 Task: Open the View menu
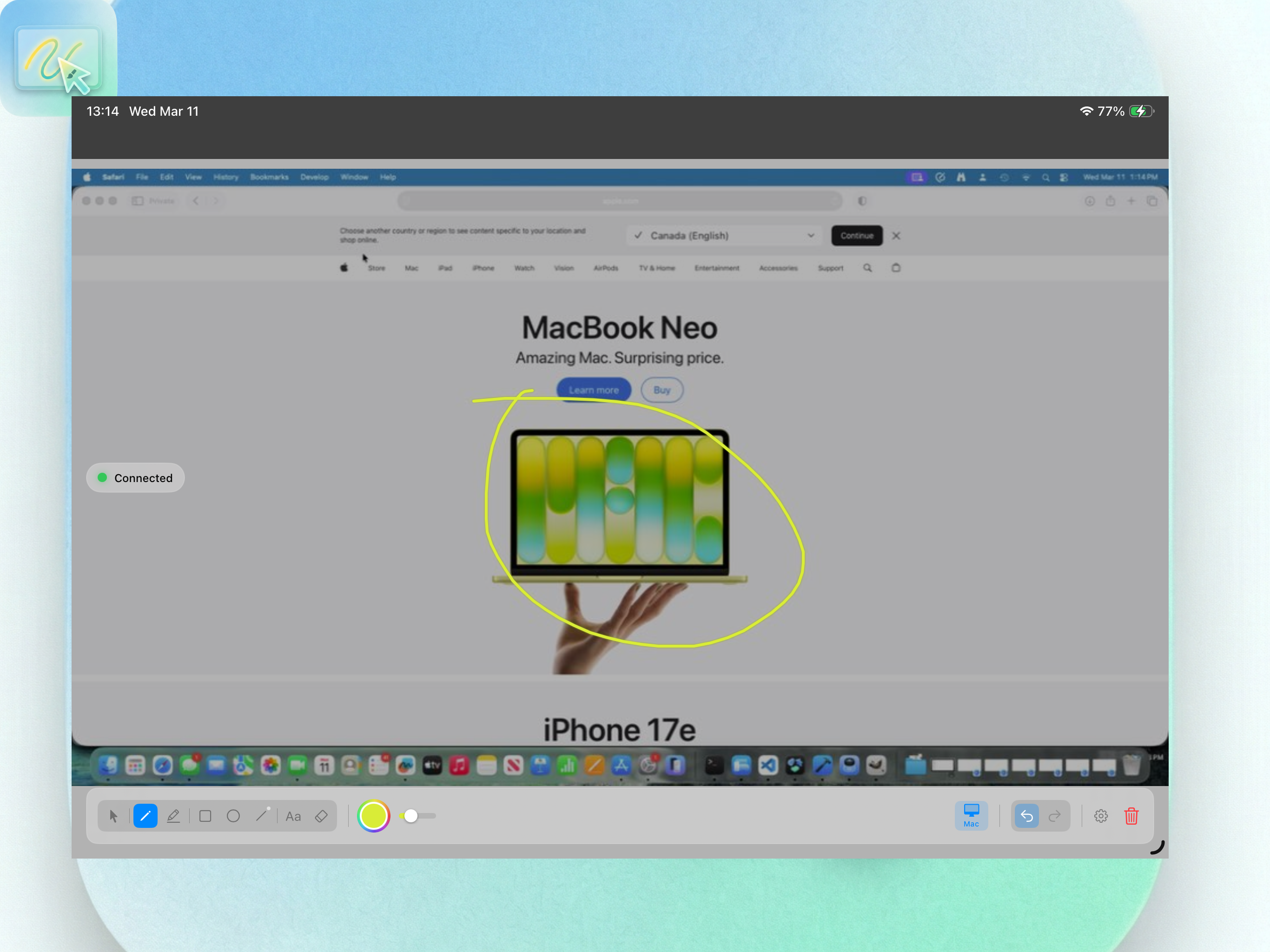click(193, 177)
